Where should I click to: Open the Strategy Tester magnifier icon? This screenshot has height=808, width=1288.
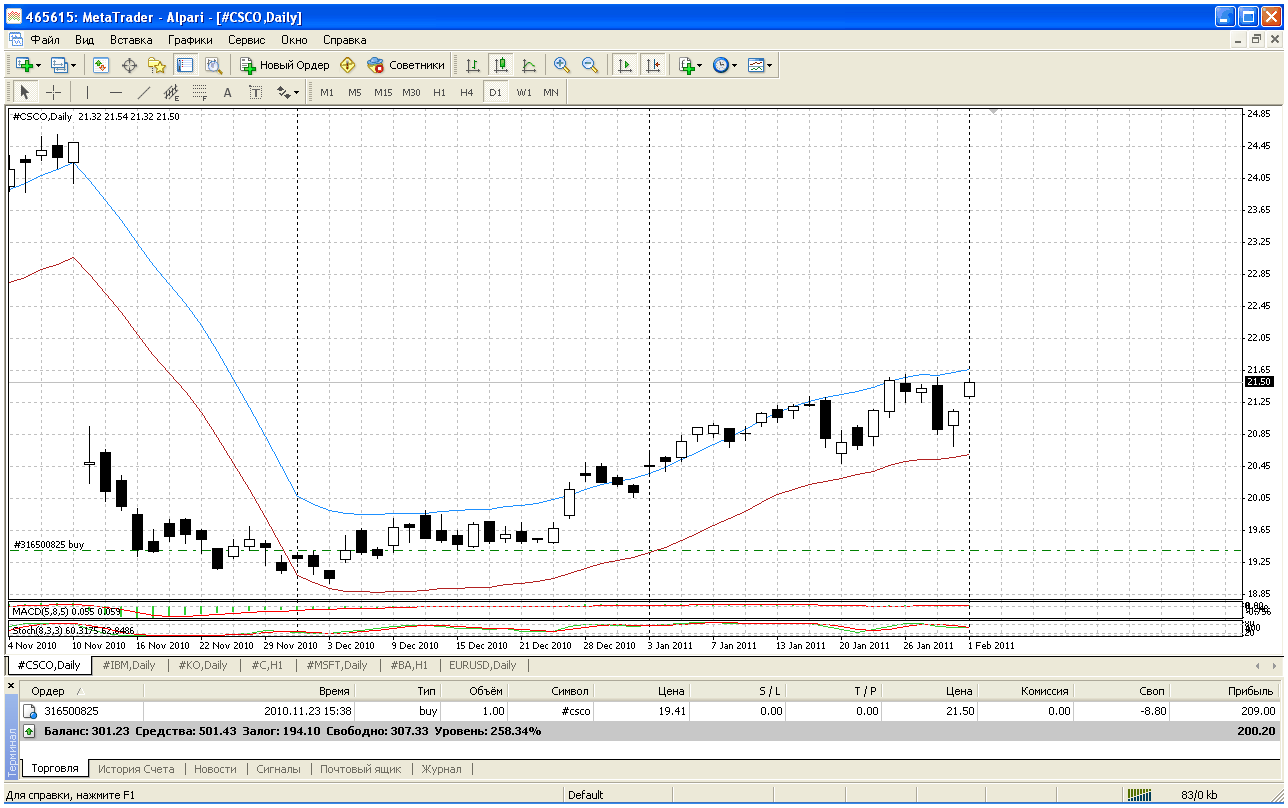pos(213,65)
